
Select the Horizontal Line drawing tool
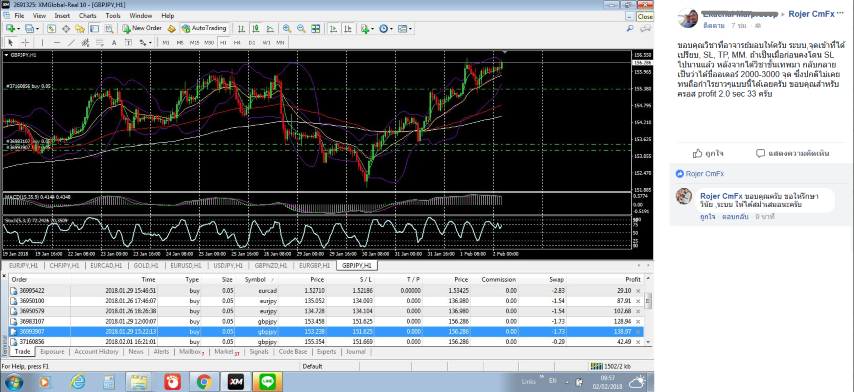point(57,42)
